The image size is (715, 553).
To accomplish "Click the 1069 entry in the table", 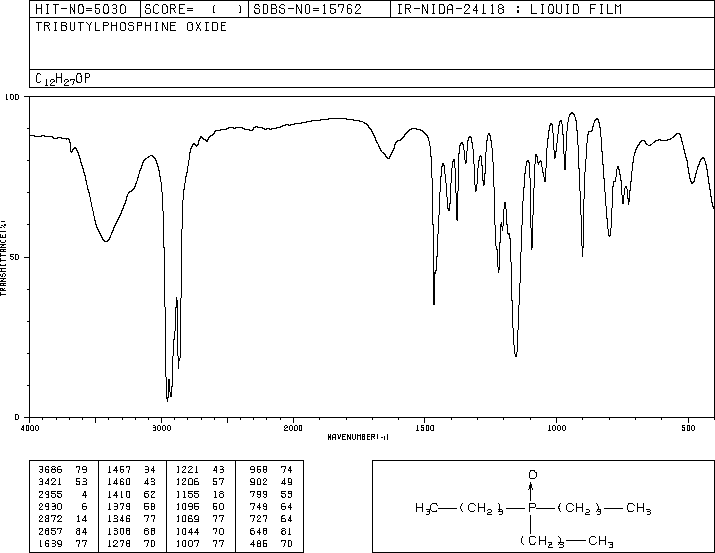I will [x=187, y=519].
